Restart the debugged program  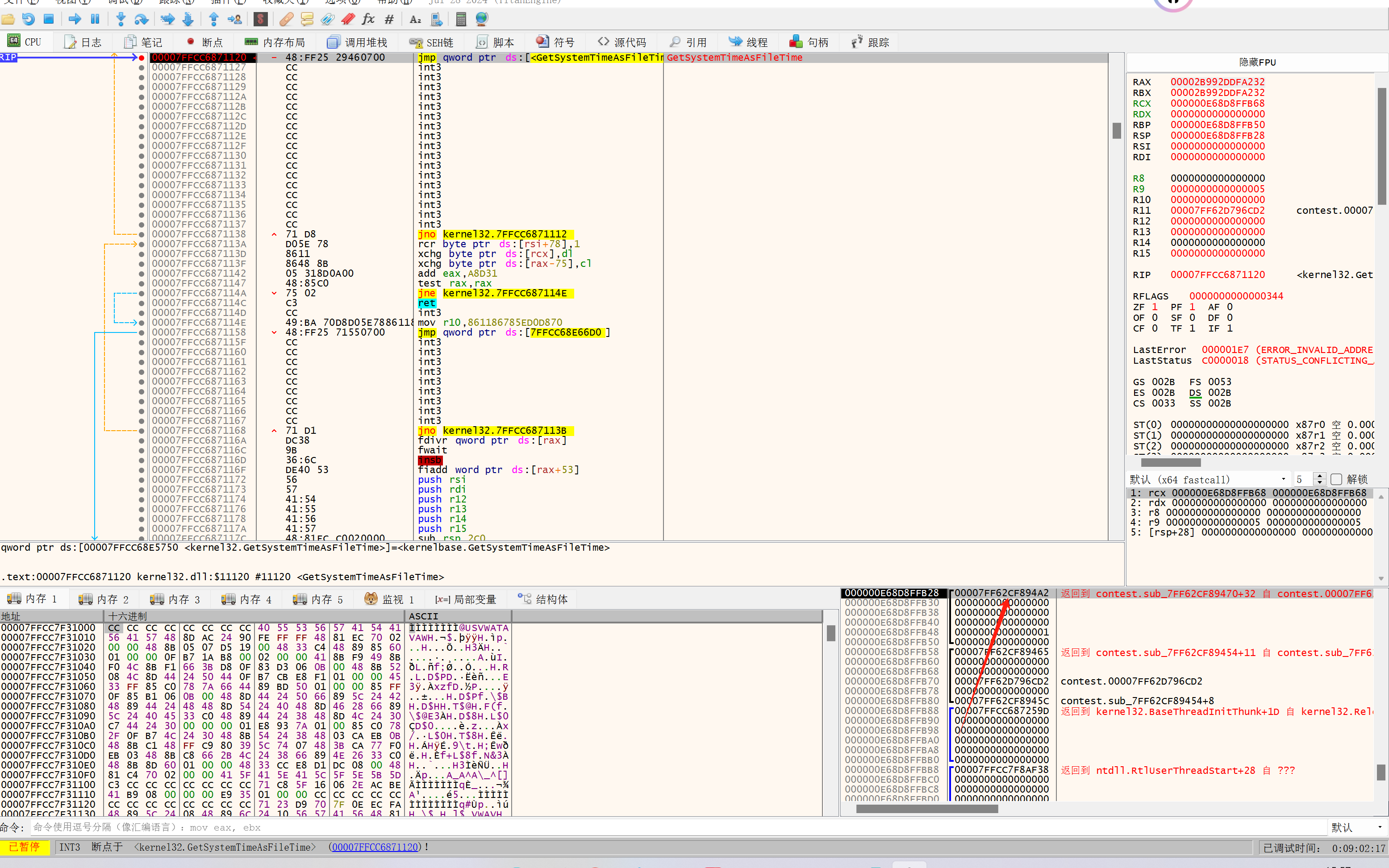click(28, 20)
